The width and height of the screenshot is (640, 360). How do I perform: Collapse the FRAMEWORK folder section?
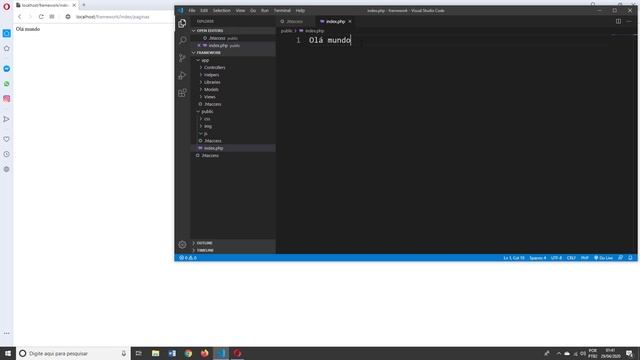233,53
